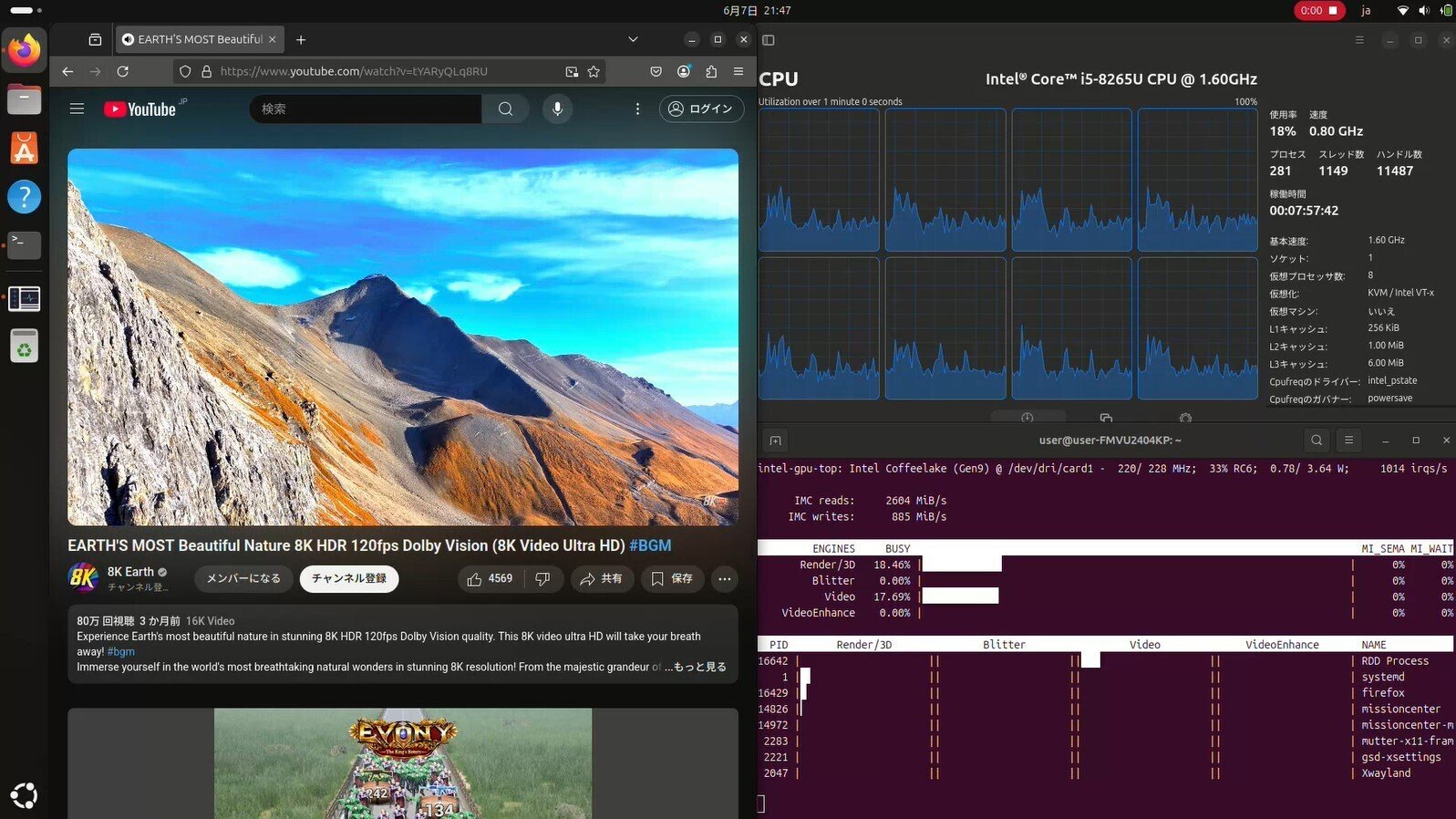Add a new terminal tab icon

[775, 441]
